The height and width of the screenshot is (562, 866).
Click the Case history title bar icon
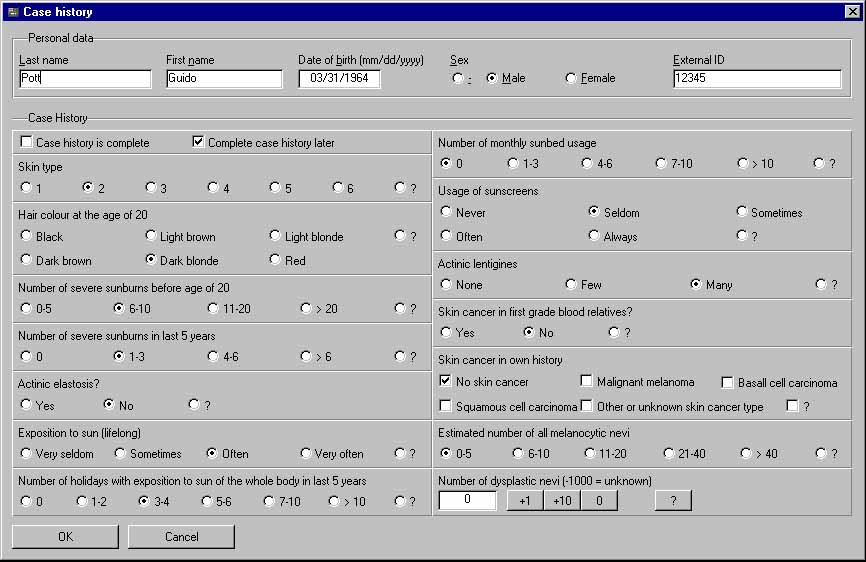[13, 12]
